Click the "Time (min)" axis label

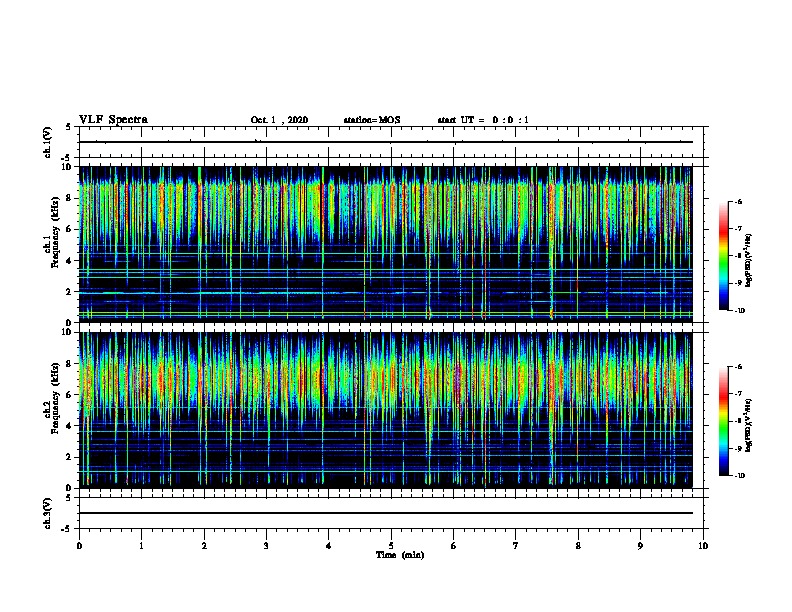point(400,555)
